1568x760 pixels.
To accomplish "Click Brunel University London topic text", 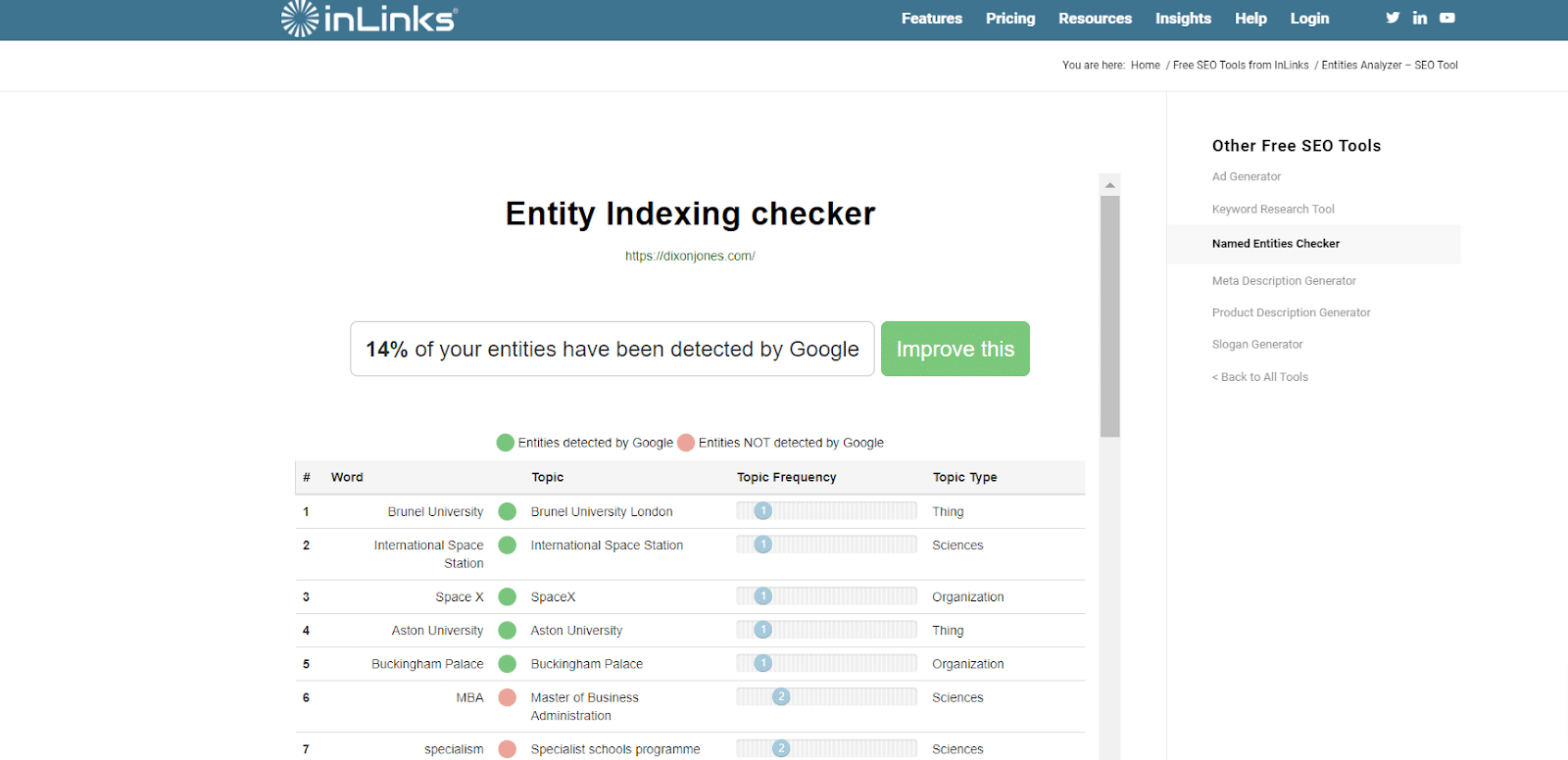I will click(x=602, y=511).
